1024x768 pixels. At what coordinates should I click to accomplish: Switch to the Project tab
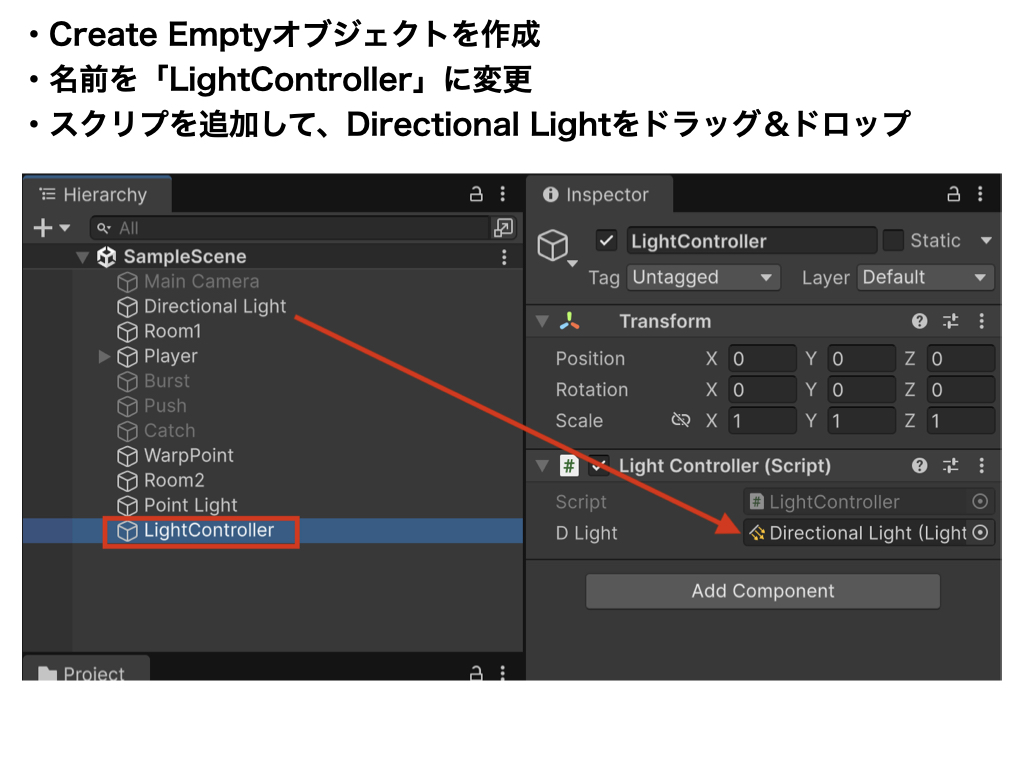tap(85, 673)
